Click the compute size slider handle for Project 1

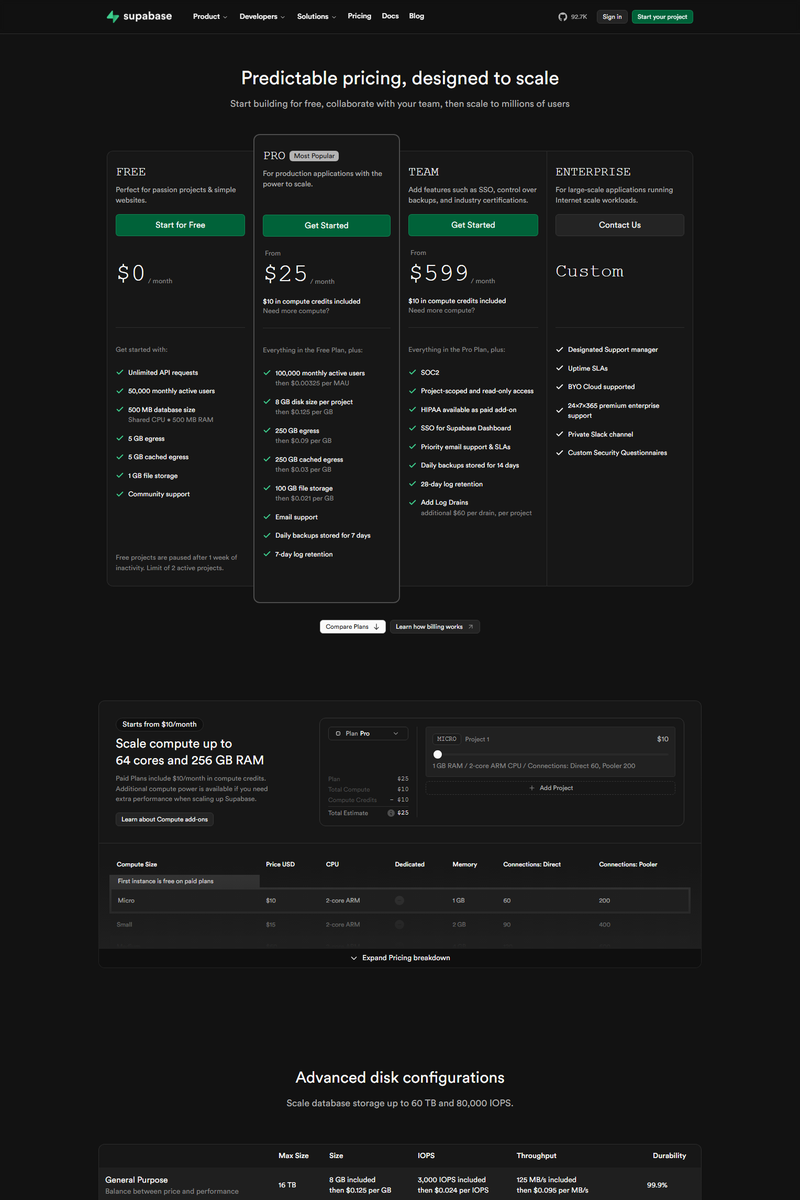coord(438,754)
